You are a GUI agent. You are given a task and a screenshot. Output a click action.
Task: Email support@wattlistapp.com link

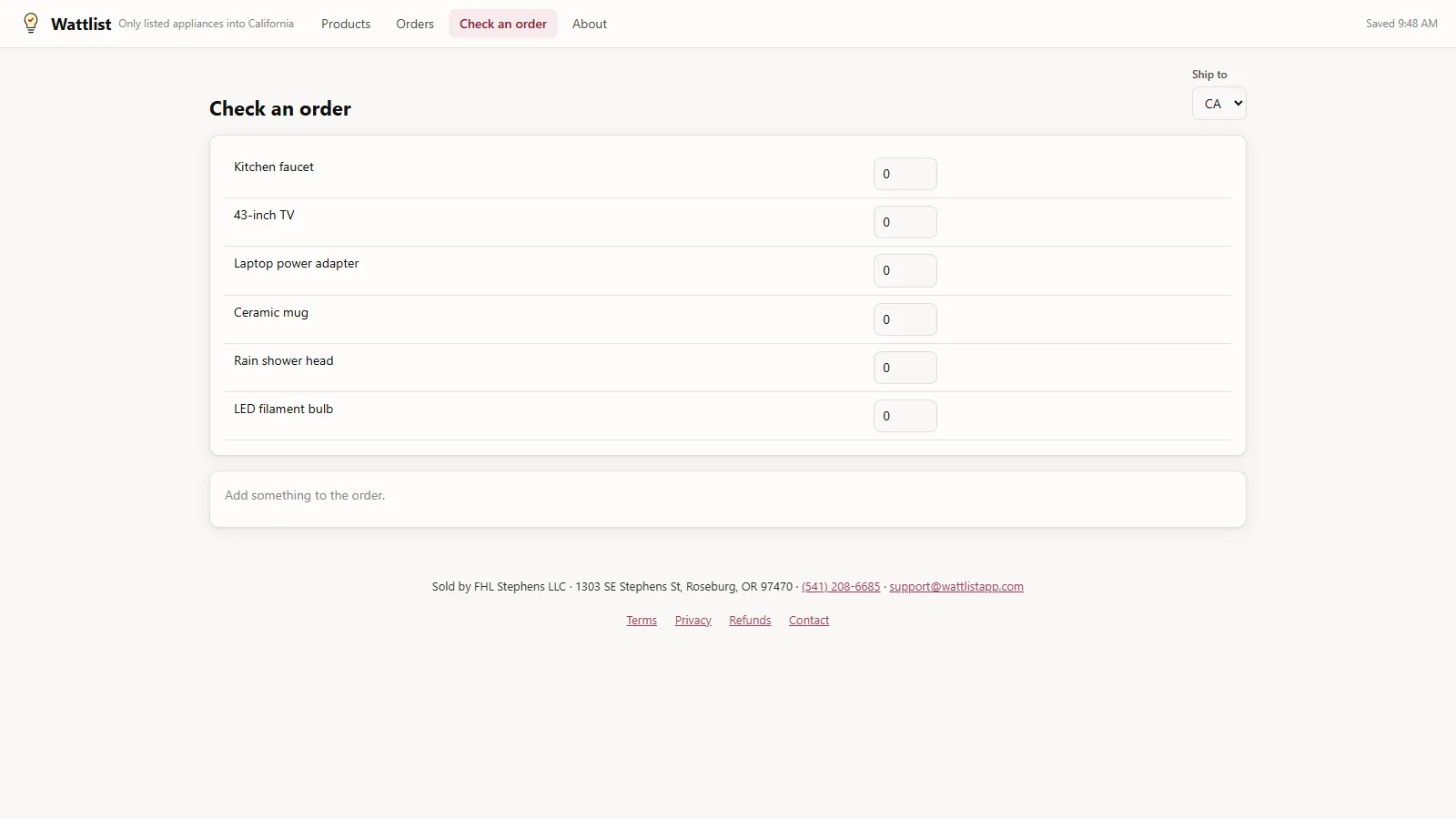tap(956, 587)
